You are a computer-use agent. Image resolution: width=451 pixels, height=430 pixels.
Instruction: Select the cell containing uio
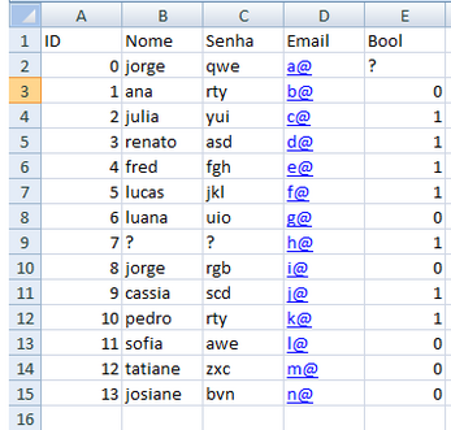point(243,217)
